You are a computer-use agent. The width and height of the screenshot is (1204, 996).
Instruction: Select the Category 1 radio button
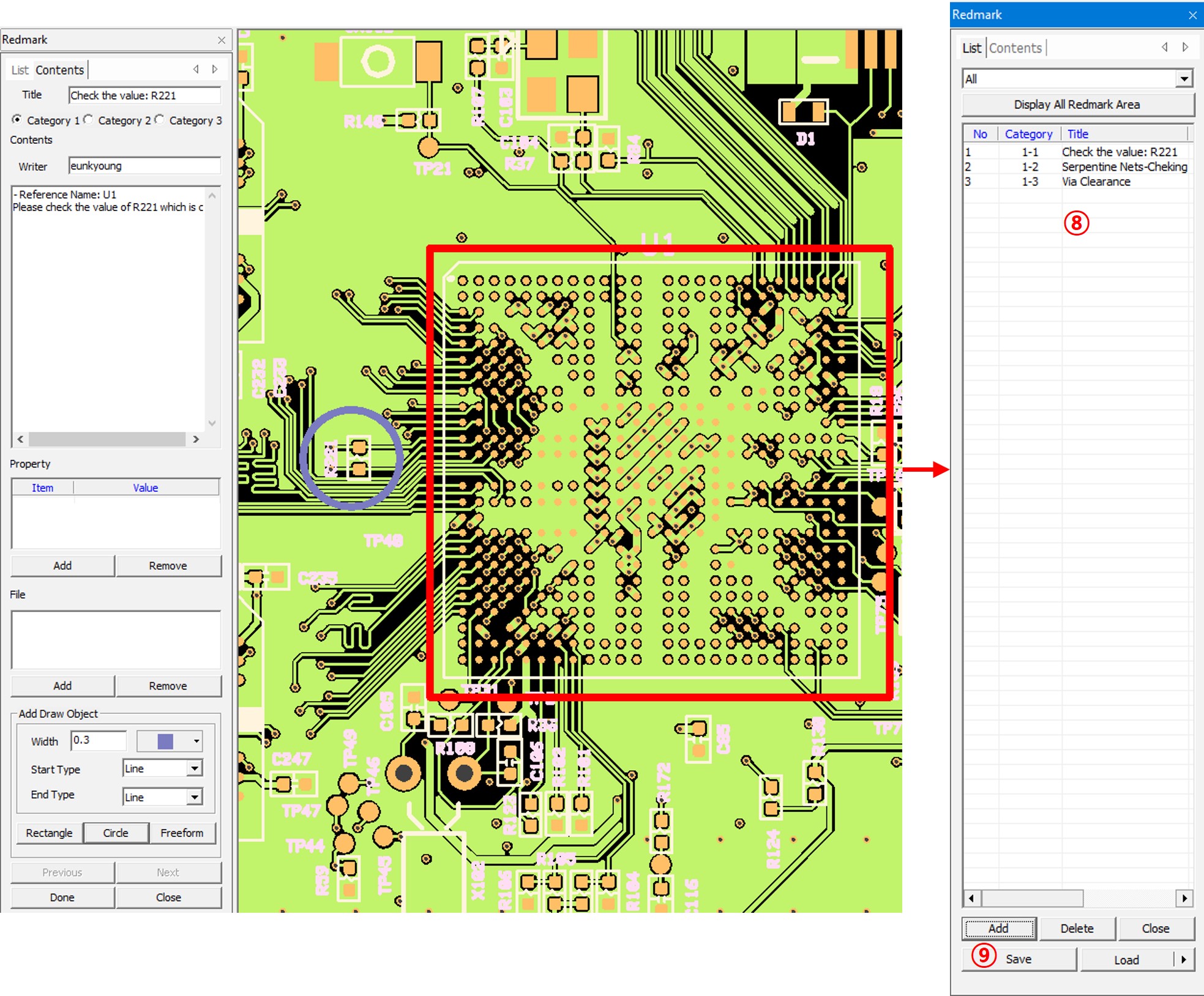pos(17,119)
